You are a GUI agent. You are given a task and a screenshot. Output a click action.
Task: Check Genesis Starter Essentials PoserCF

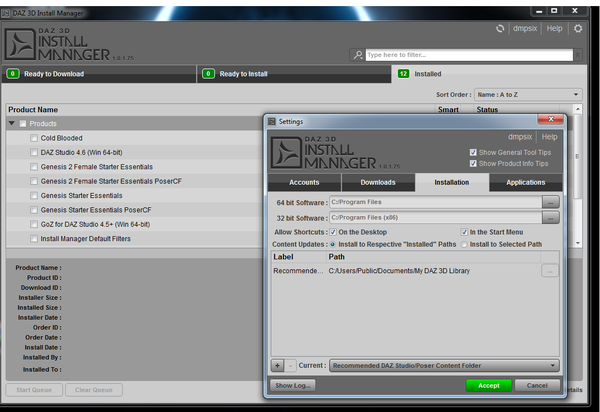[34, 210]
